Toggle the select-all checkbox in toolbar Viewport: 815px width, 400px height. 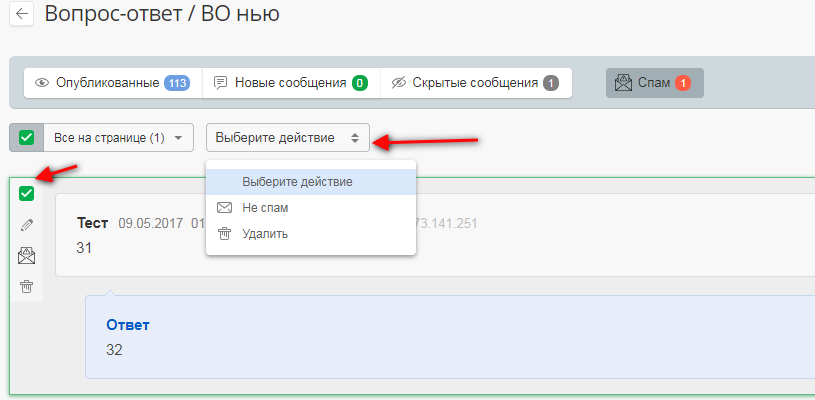tap(27, 138)
